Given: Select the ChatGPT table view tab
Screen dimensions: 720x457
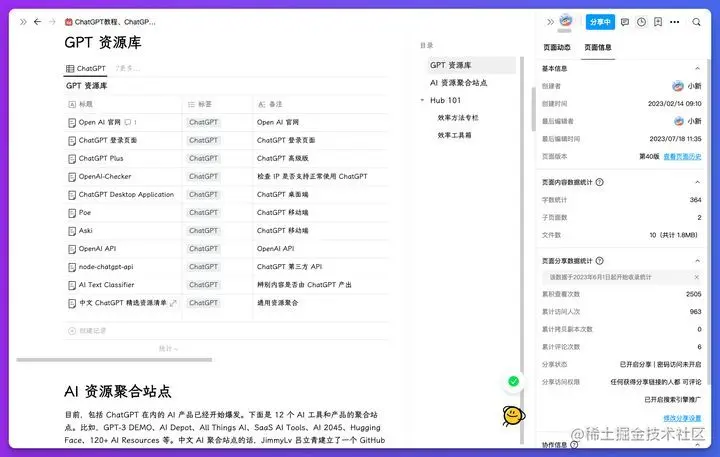Looking at the screenshot, I should 86,68.
